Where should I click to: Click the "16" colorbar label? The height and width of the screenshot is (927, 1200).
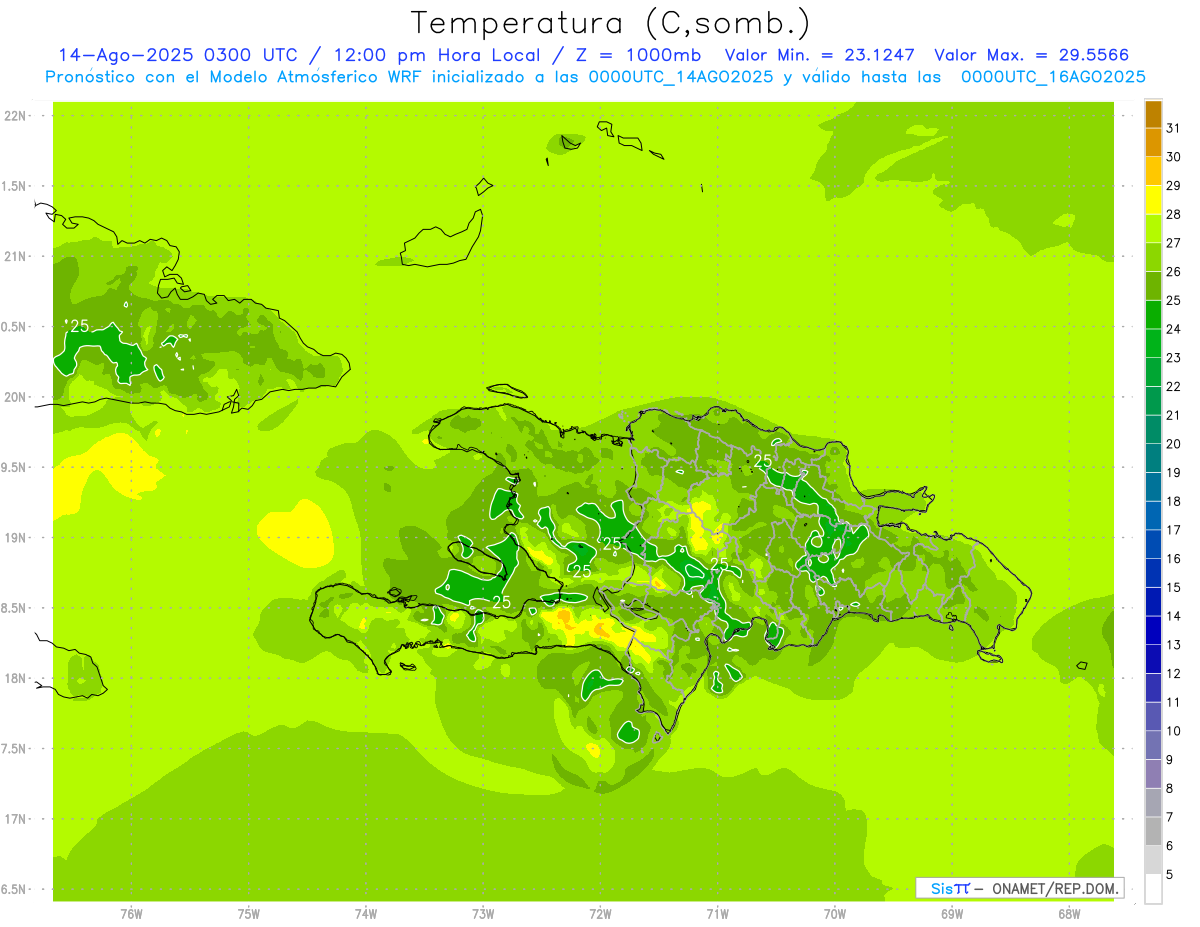click(x=1173, y=558)
